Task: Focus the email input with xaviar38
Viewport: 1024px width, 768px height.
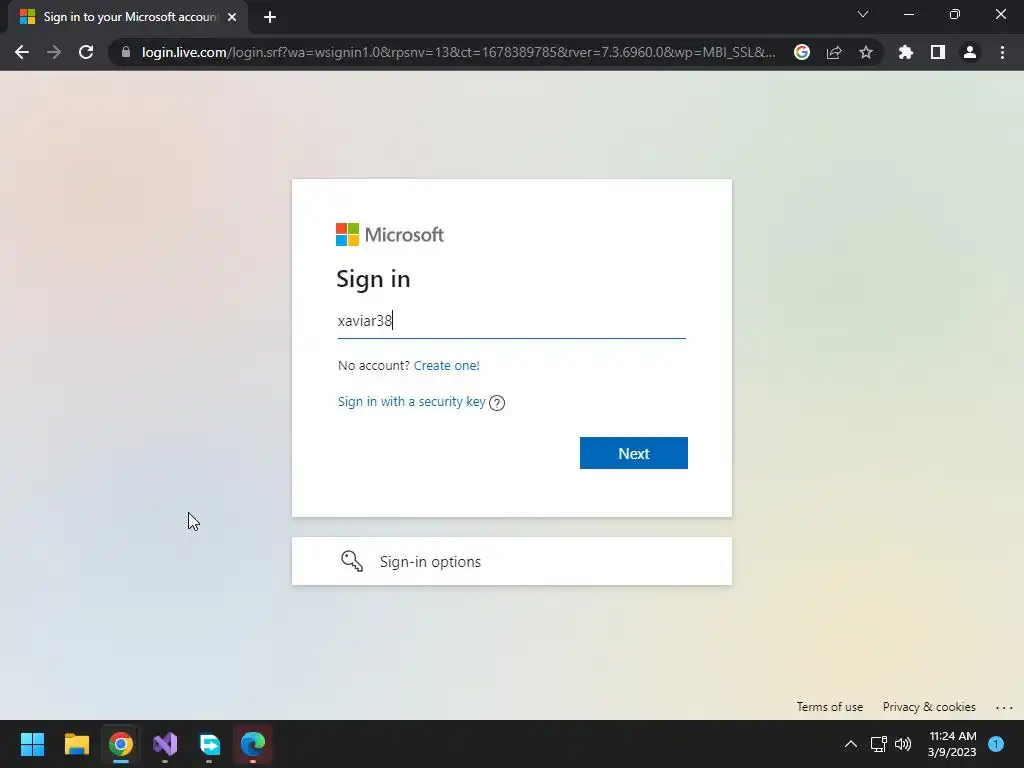Action: coord(511,321)
